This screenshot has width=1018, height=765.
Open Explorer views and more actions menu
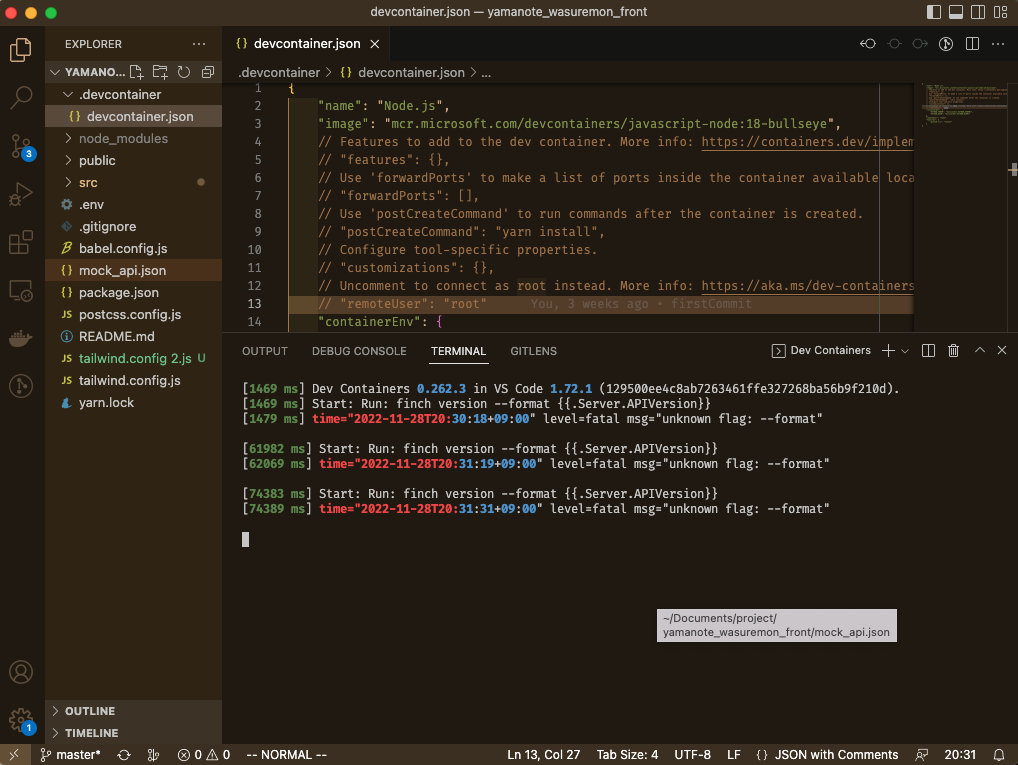(x=199, y=44)
